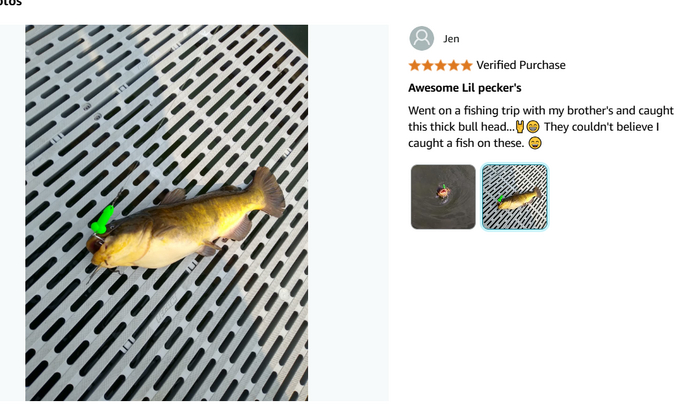Click the rock-on hand emoji in review
Screen dimensions: 700x405
pos(520,126)
